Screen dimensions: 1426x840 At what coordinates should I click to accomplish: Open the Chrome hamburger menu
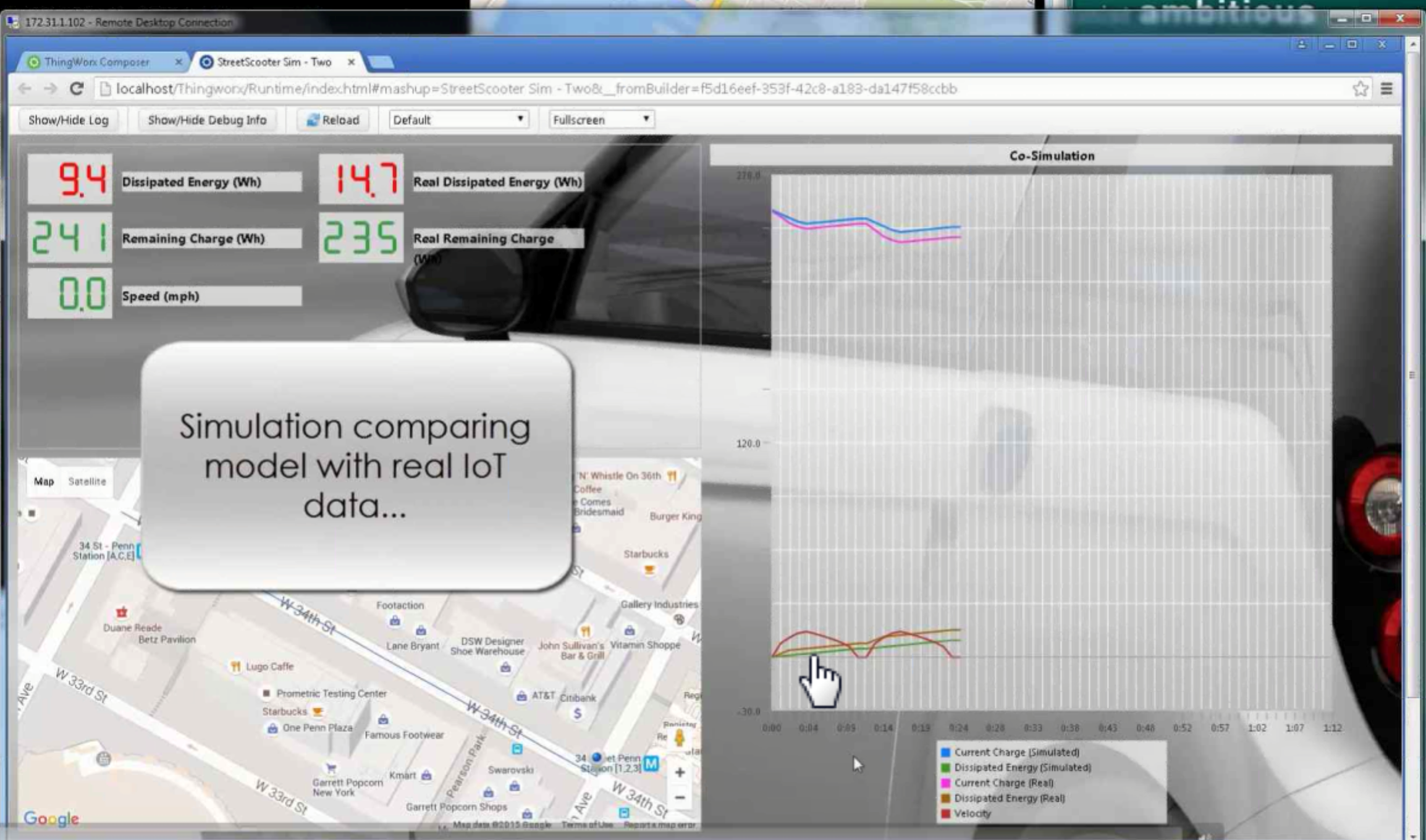pos(1386,89)
